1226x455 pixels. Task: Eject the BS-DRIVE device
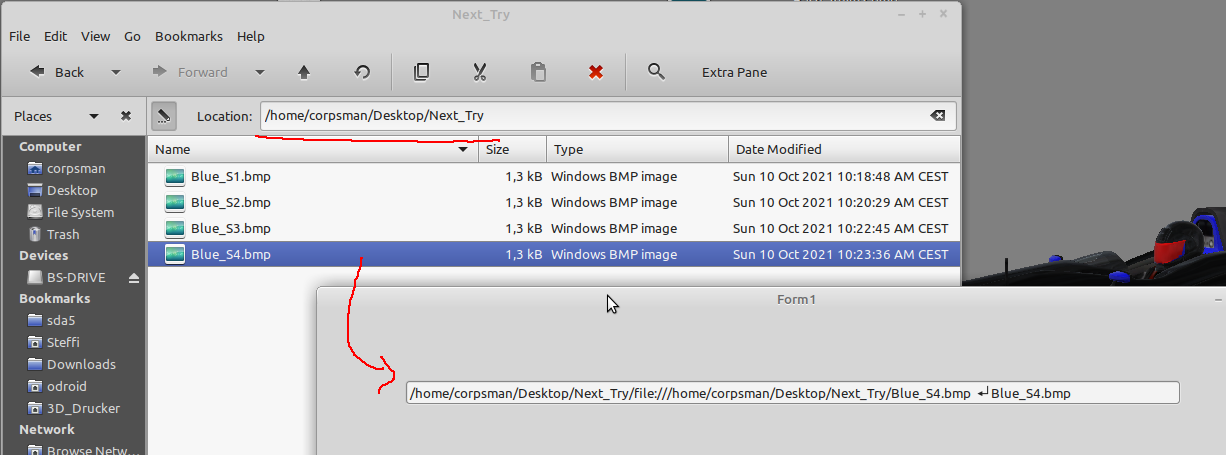point(134,277)
